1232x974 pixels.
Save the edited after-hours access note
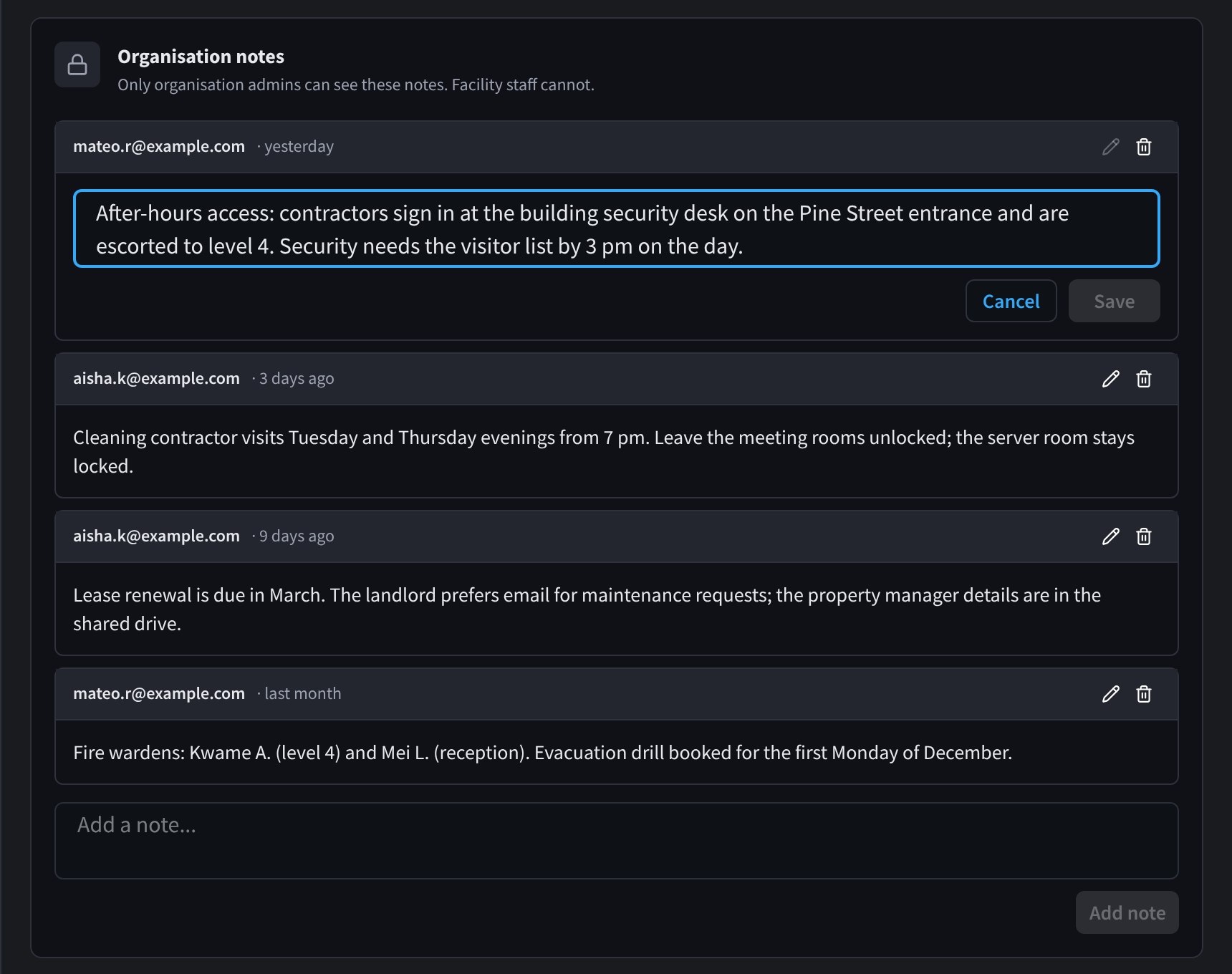1114,301
